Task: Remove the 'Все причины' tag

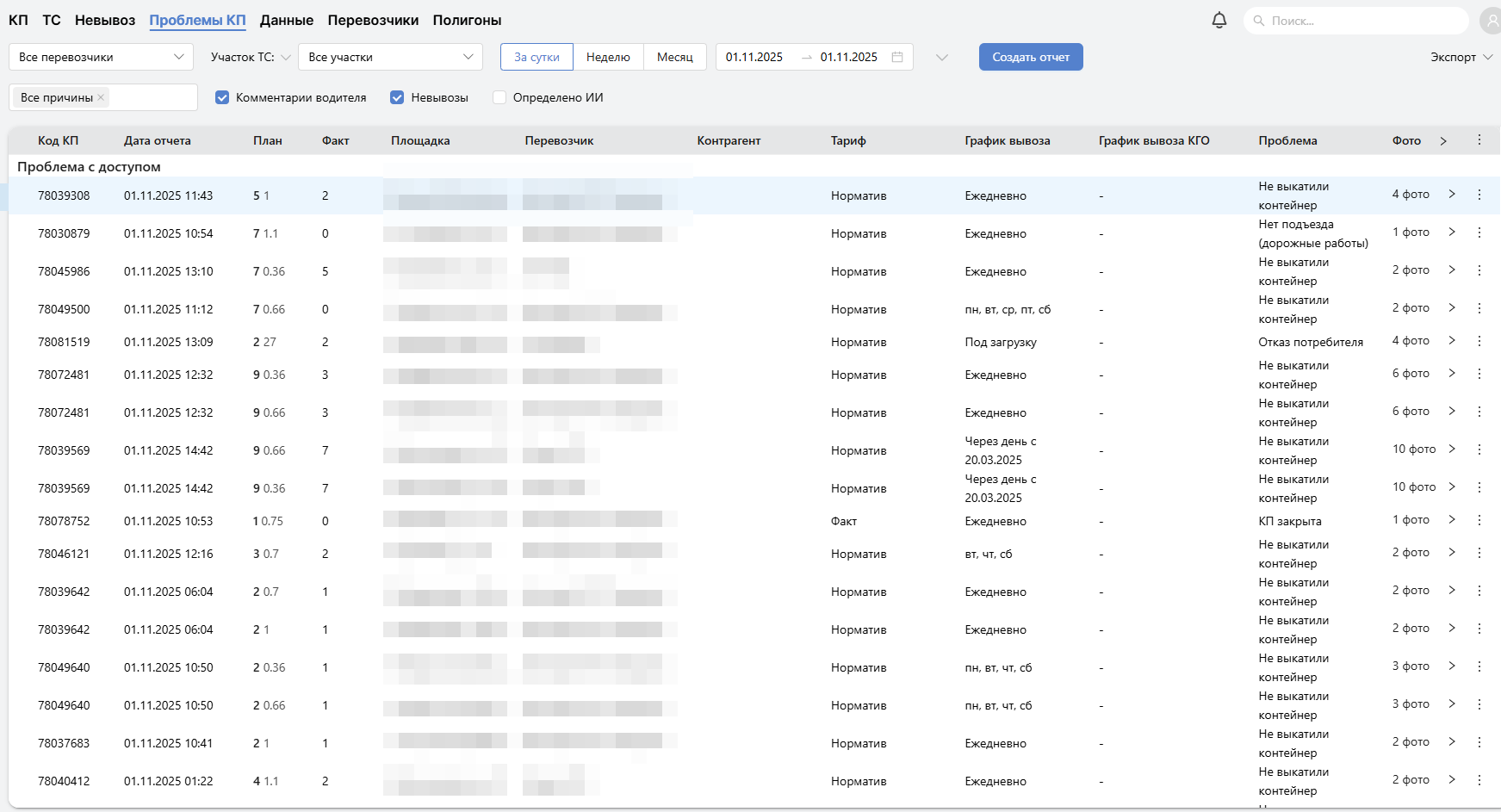Action: click(x=101, y=97)
